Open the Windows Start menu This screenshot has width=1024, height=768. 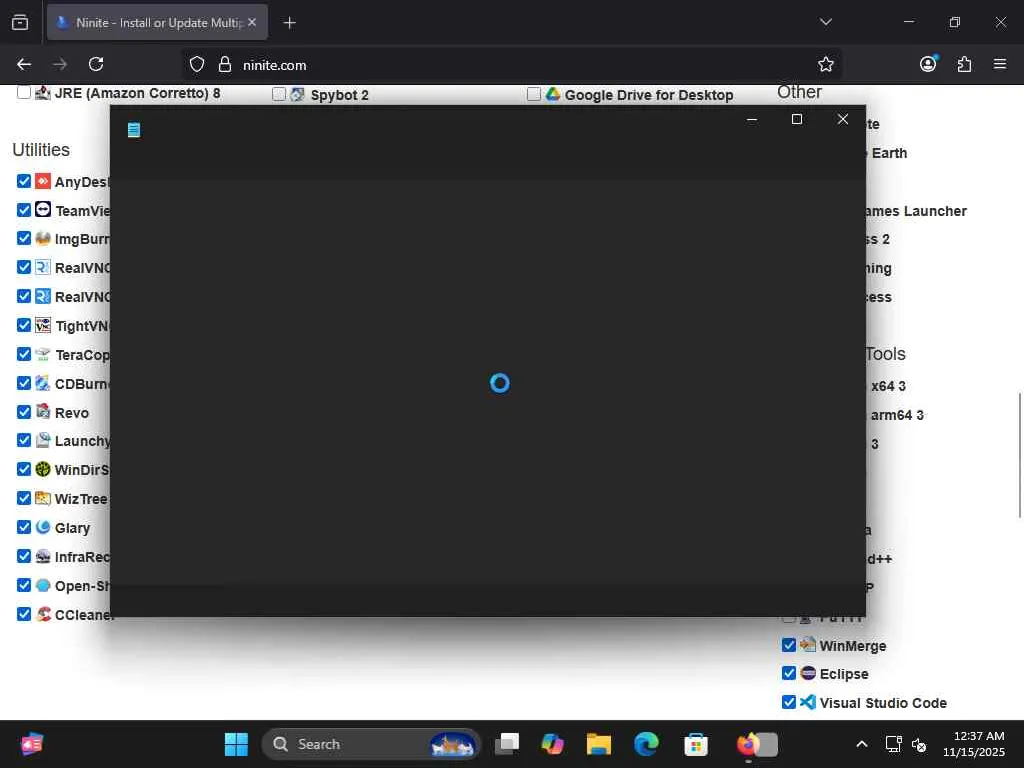[236, 744]
